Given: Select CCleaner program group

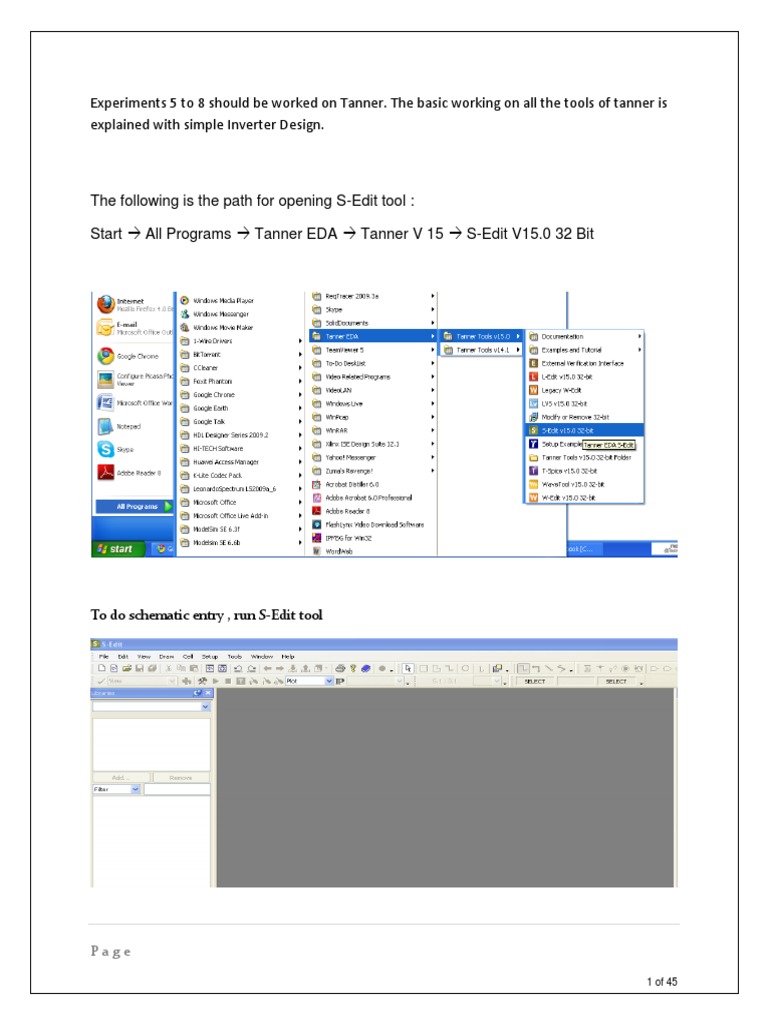Looking at the screenshot, I should [x=240, y=368].
